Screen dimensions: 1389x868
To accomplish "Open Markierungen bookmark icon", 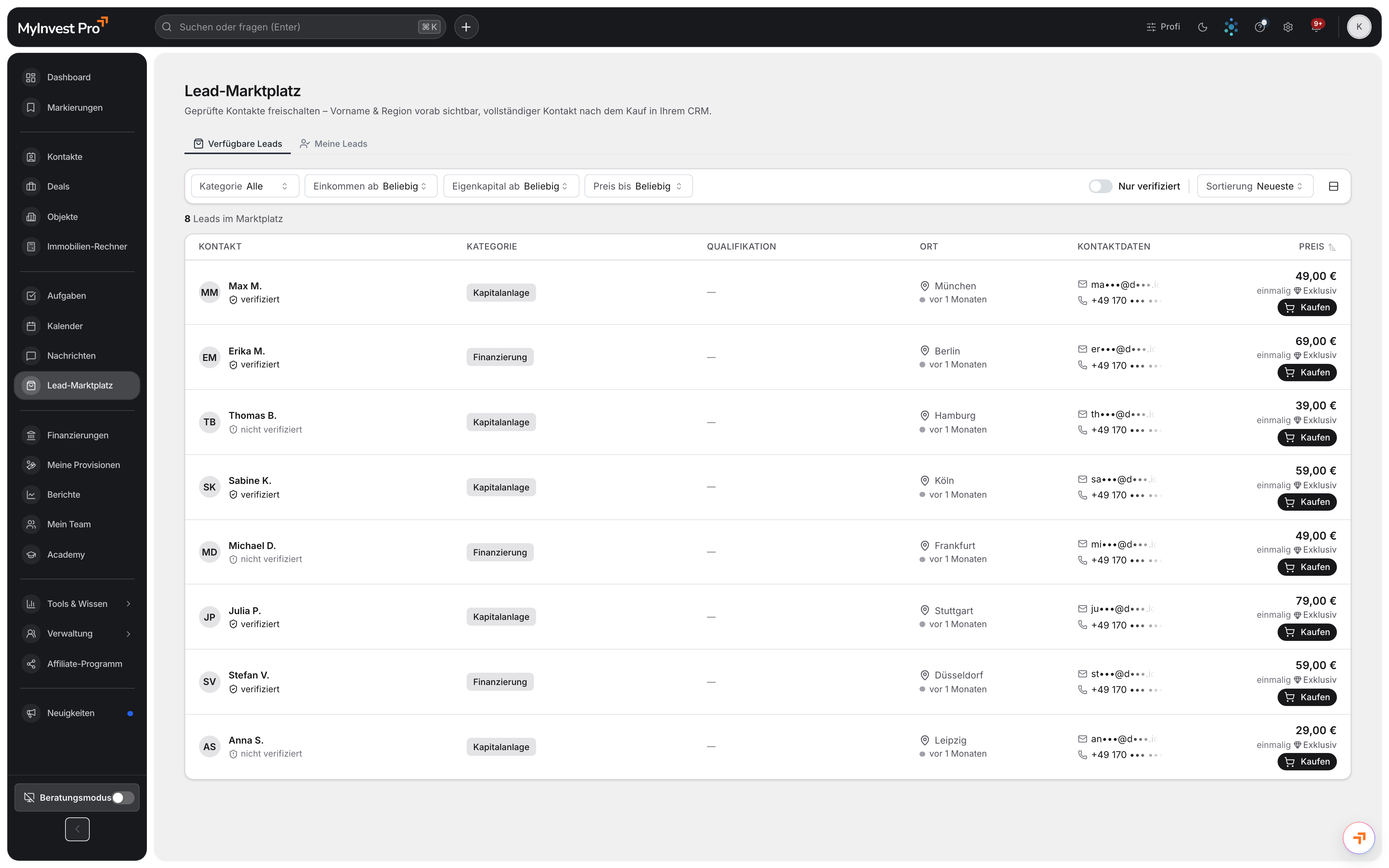I will click(31, 107).
